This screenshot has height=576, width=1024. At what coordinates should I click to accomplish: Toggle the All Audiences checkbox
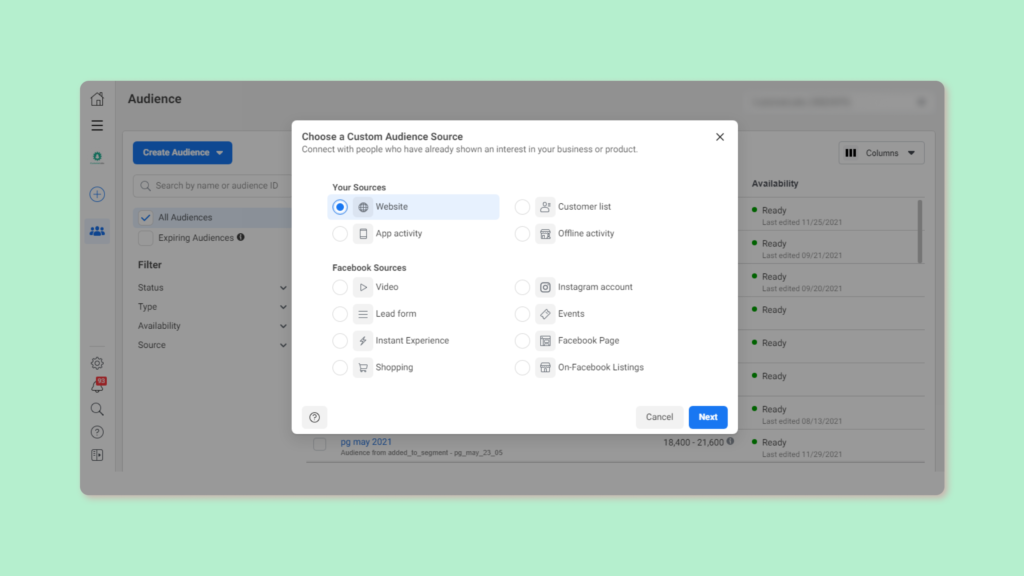(146, 217)
